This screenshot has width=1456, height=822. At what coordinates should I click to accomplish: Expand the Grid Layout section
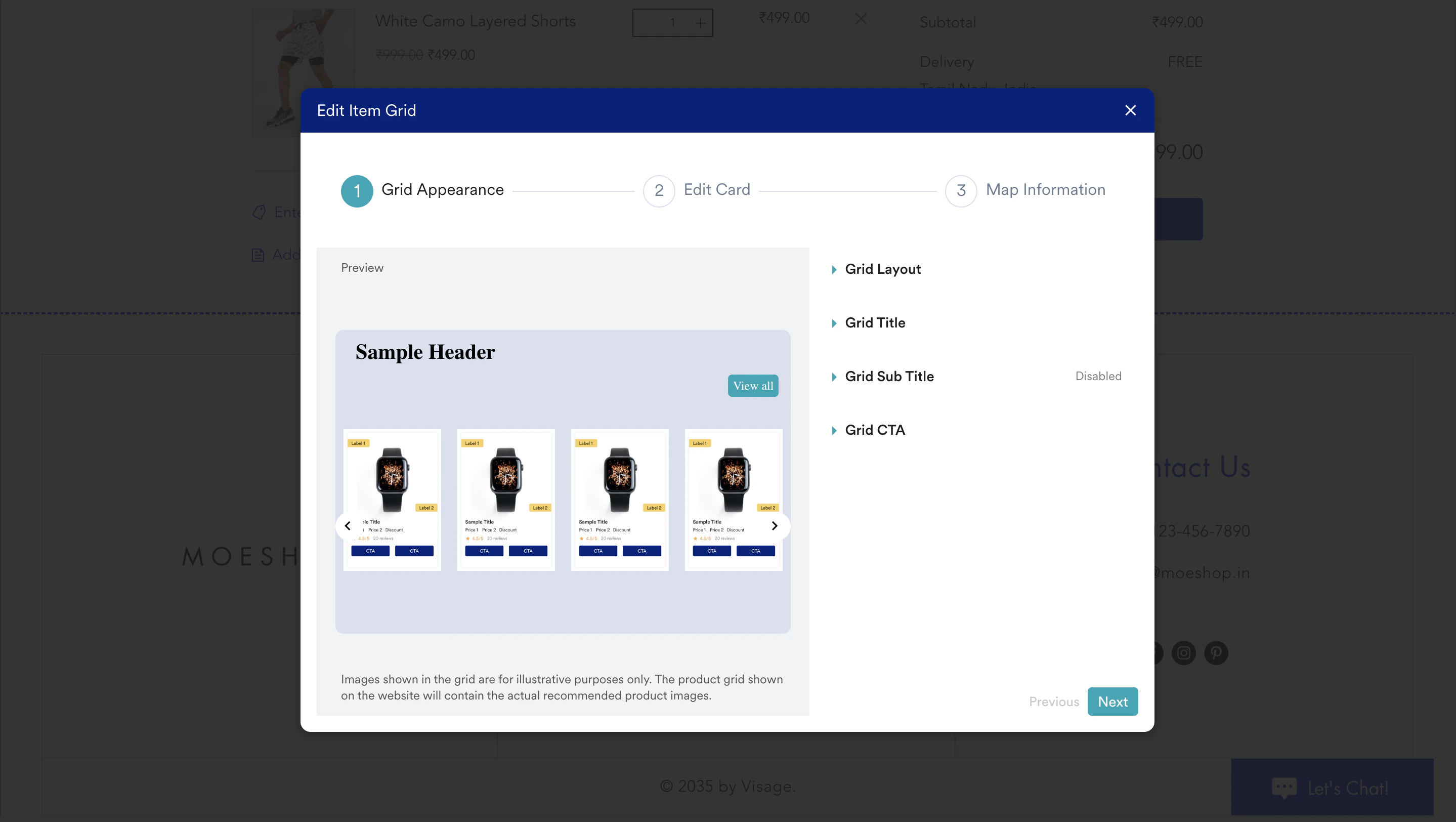point(882,269)
